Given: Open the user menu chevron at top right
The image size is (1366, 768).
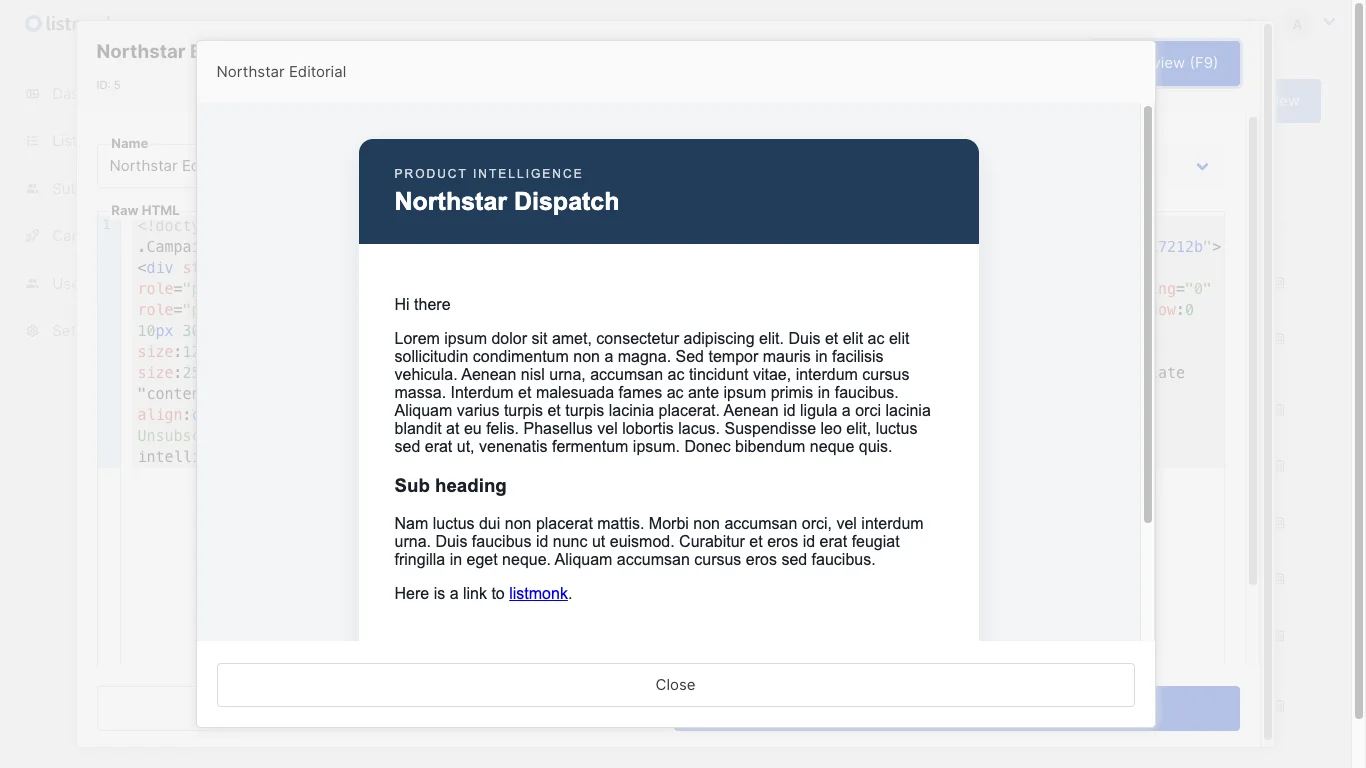Looking at the screenshot, I should coord(1329,22).
